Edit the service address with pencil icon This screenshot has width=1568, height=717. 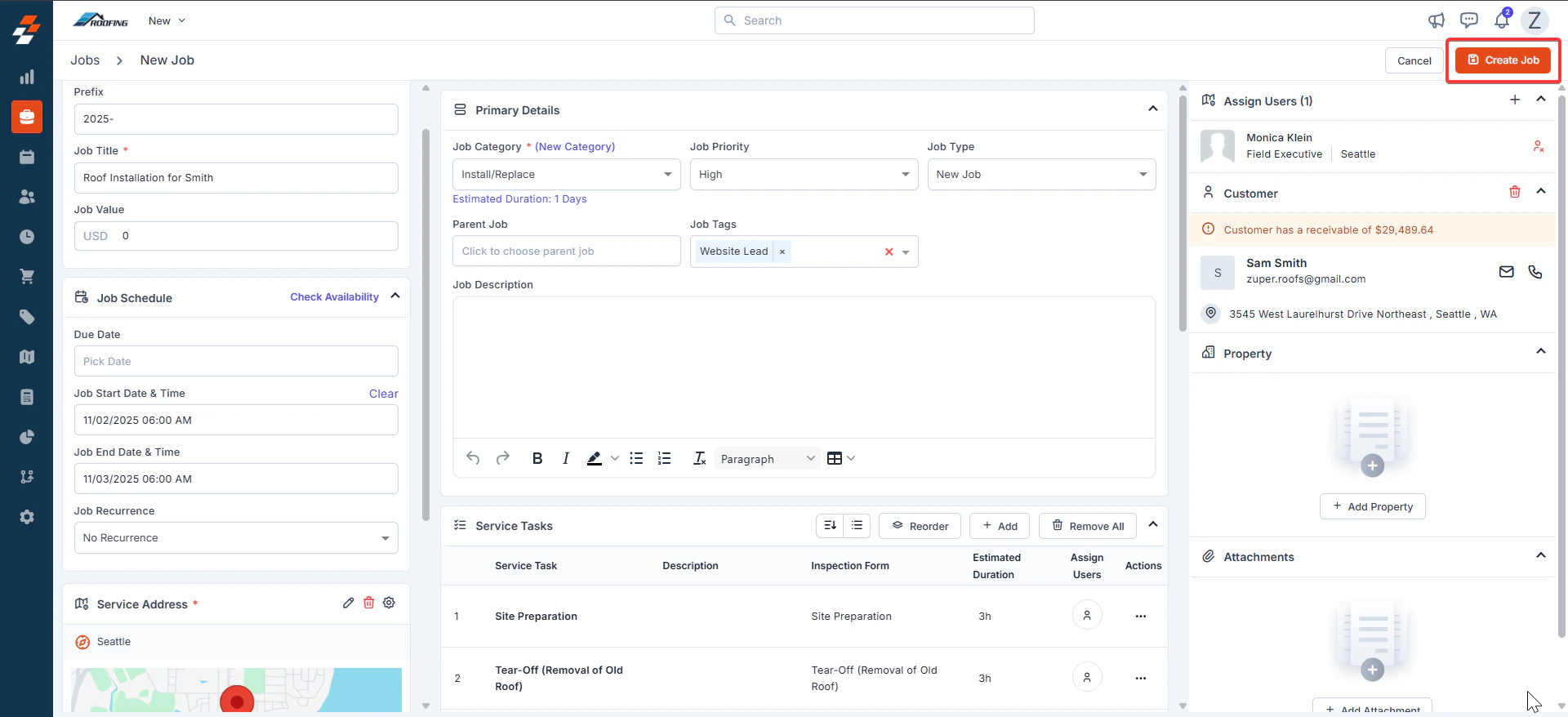[x=349, y=603]
